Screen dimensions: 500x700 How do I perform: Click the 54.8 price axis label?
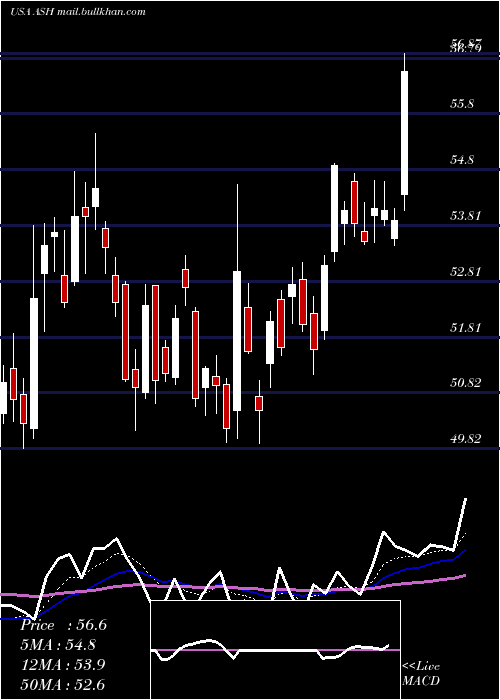click(x=462, y=160)
